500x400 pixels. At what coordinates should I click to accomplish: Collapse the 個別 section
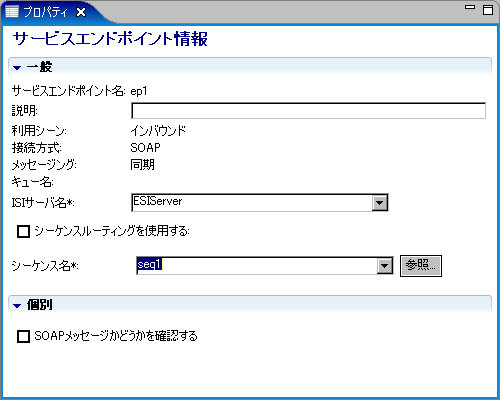click(17, 305)
